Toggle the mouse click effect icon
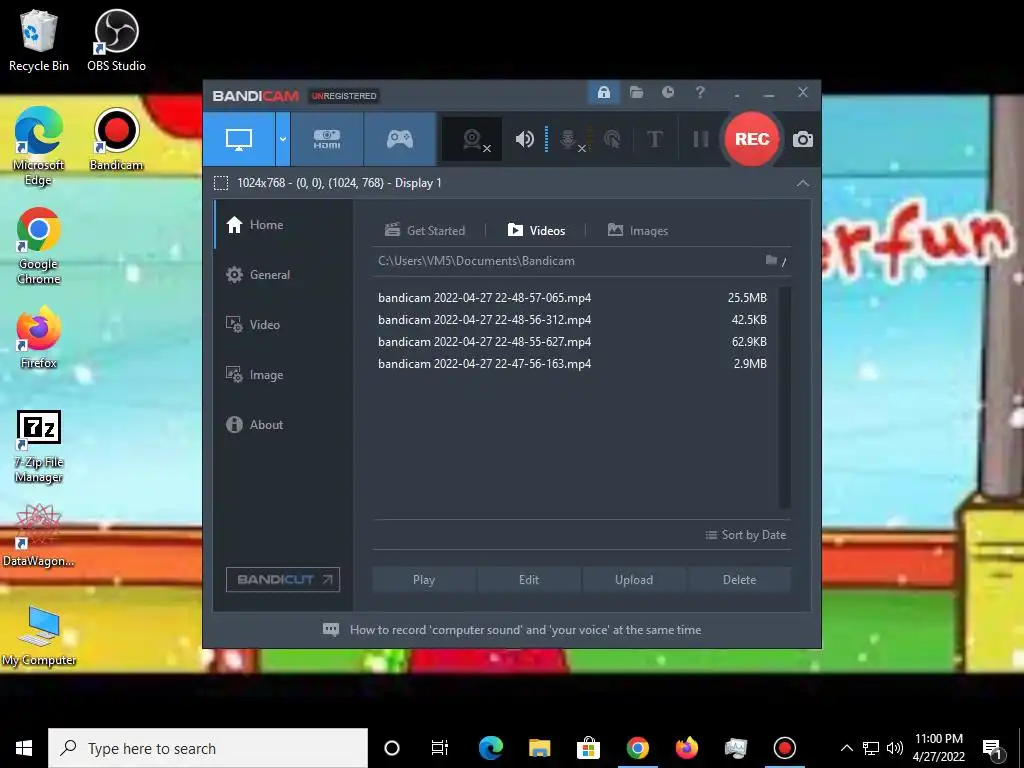This screenshot has width=1024, height=768. (x=612, y=139)
